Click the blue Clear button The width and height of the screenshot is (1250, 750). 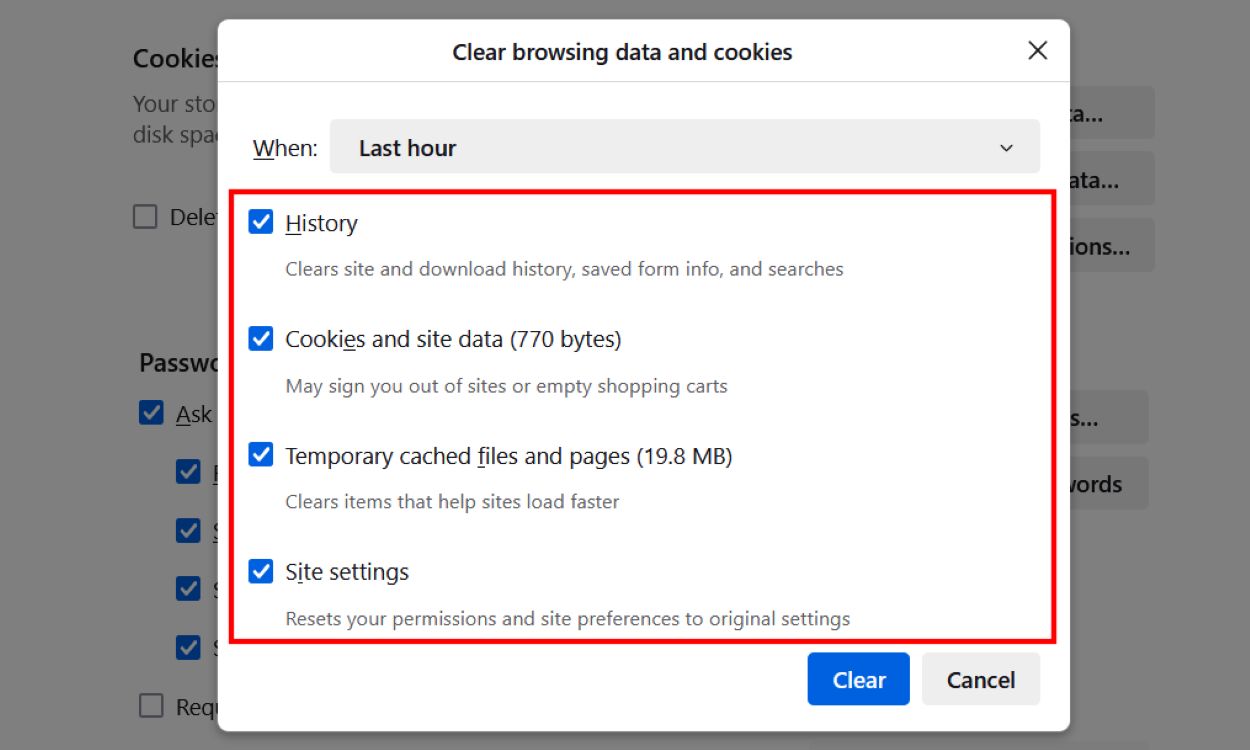click(x=858, y=679)
